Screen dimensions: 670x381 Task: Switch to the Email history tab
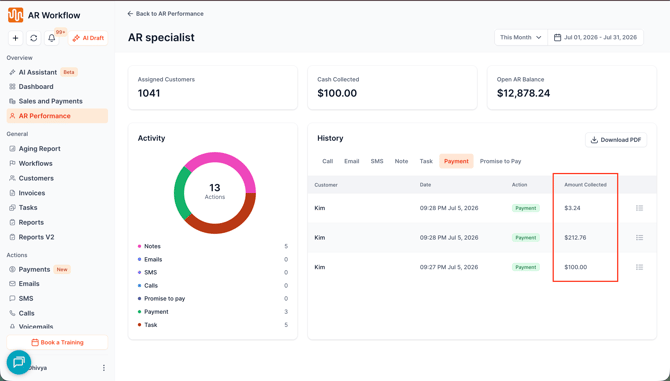pyautogui.click(x=352, y=161)
